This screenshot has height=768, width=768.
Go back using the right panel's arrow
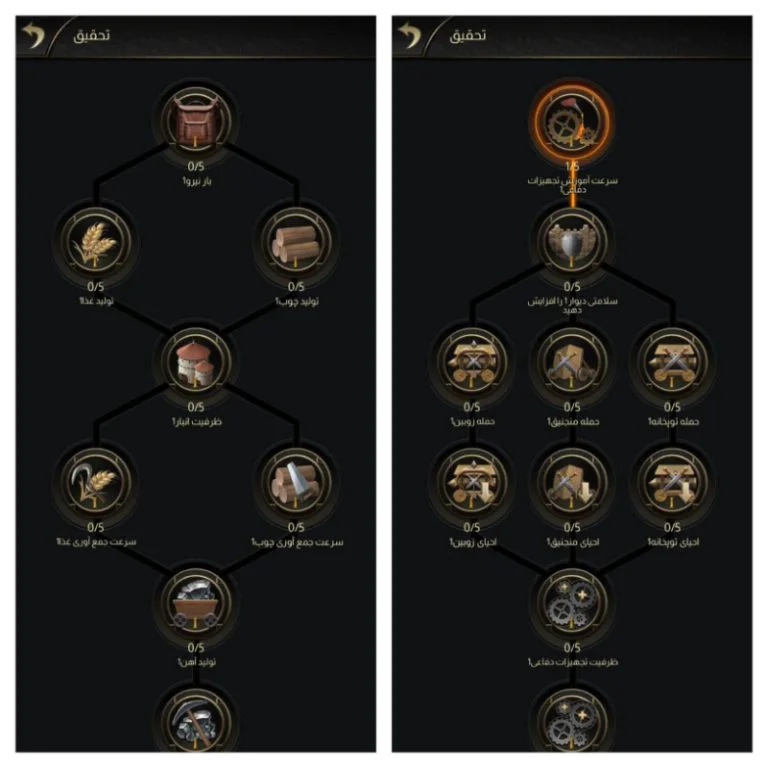409,35
